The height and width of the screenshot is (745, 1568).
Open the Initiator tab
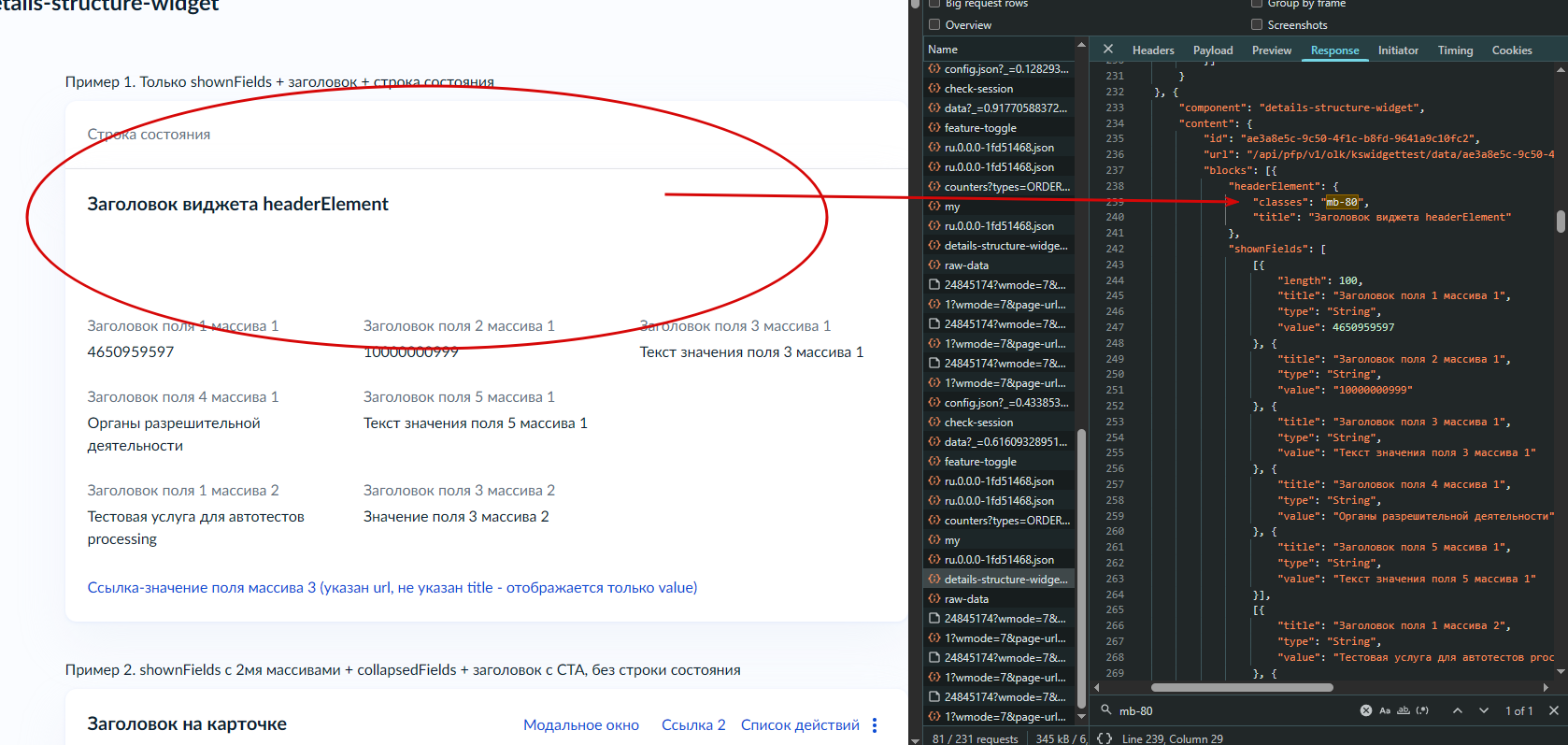[1398, 50]
